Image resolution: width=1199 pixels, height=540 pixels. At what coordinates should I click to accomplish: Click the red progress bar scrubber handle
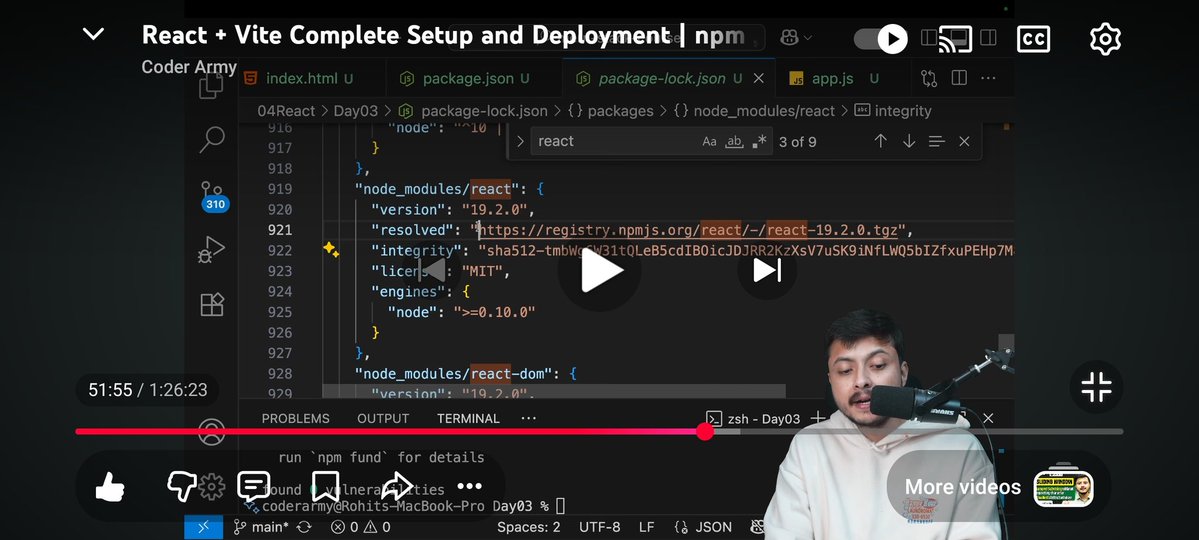(x=705, y=431)
